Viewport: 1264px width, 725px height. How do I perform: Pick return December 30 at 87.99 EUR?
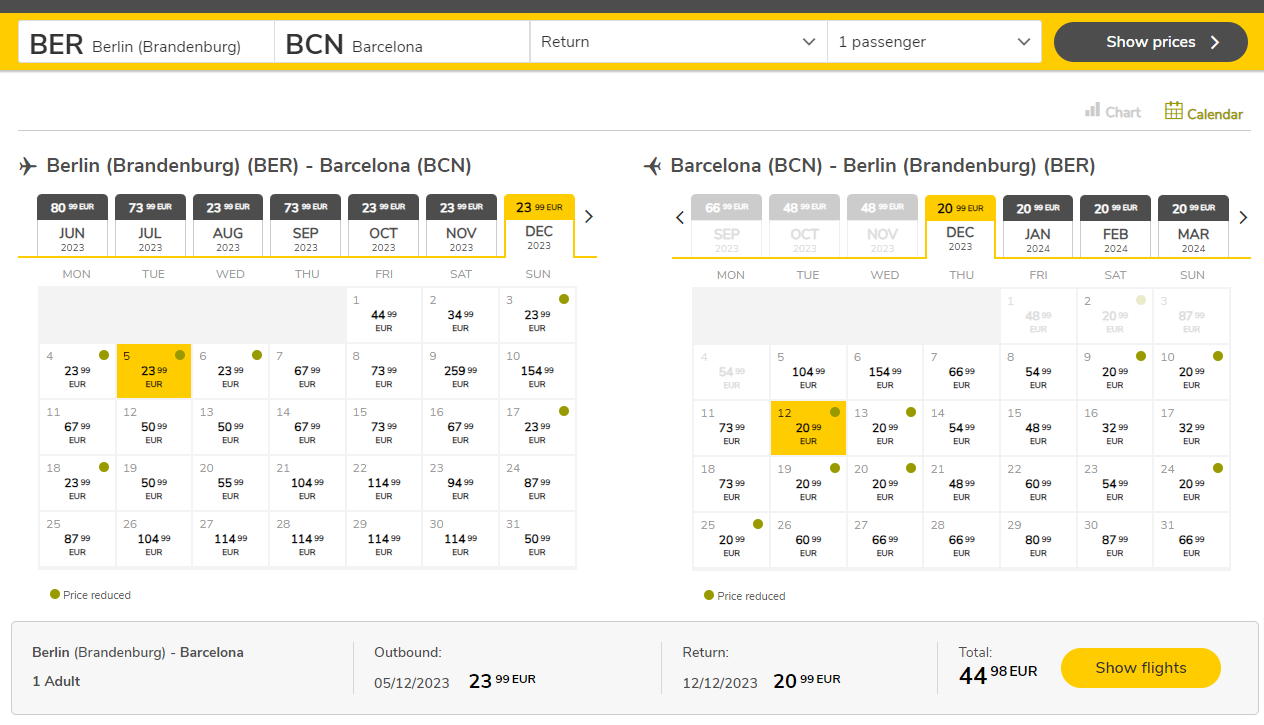point(1115,540)
